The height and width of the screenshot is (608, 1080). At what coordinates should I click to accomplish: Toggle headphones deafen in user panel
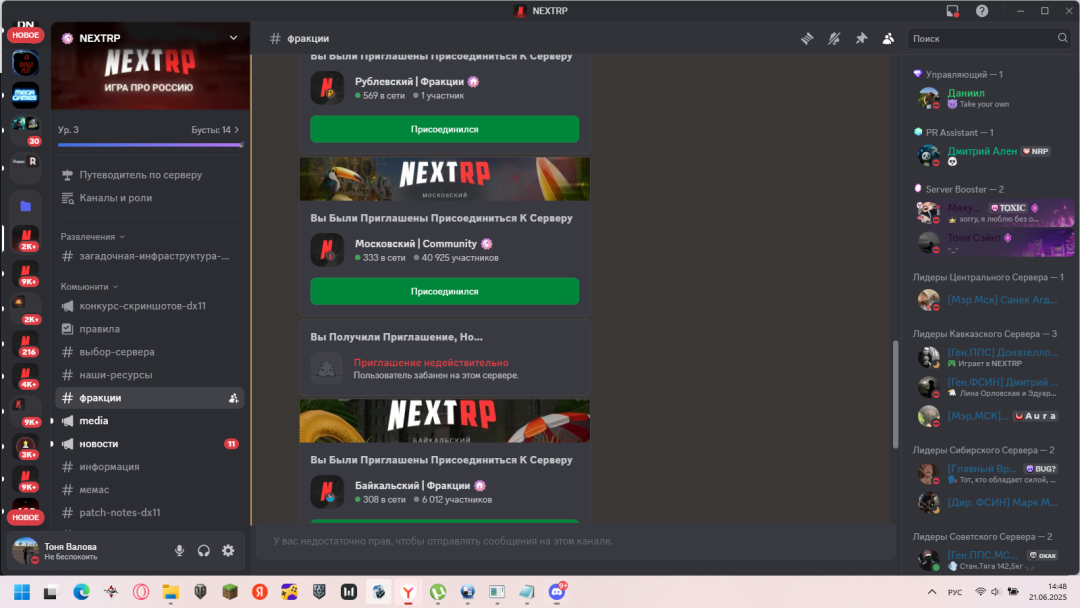click(204, 551)
